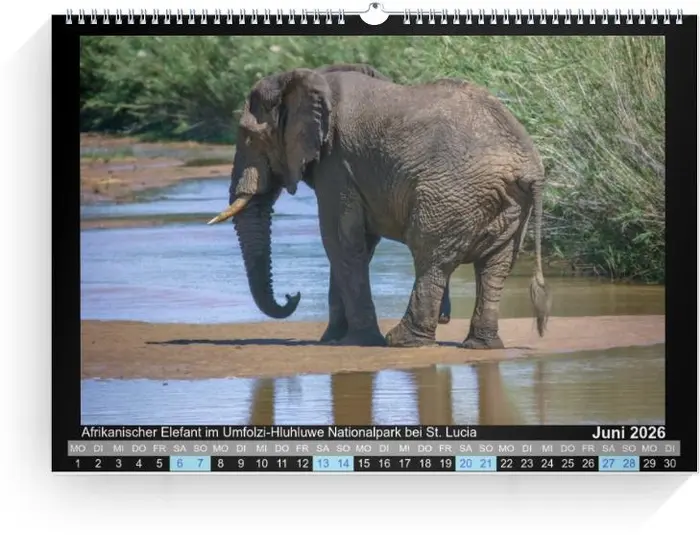Pick day 24 in the calendar strip
The height and width of the screenshot is (535, 700).
(547, 463)
